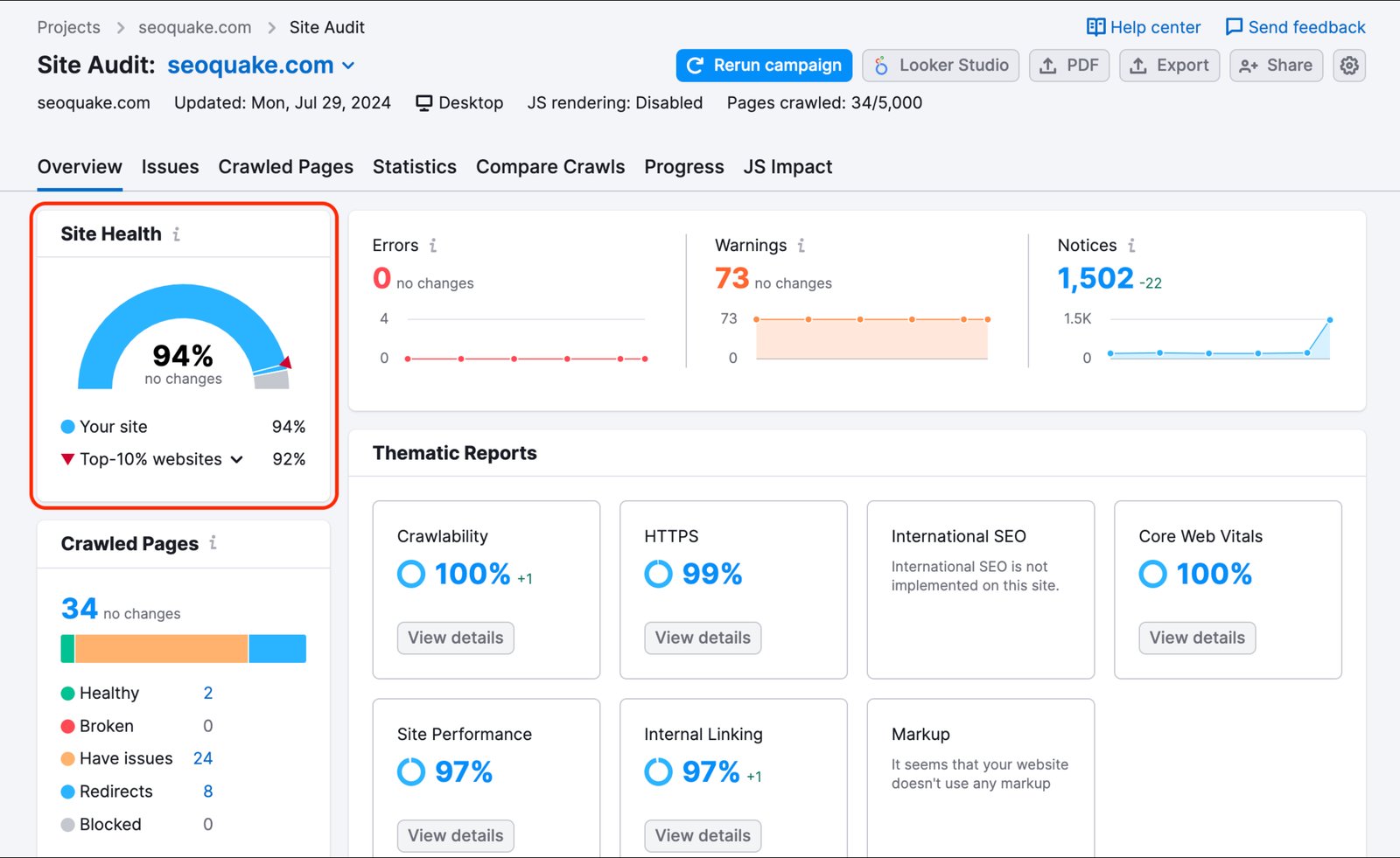The image size is (1400, 858).
Task: Click the Send feedback icon
Action: coord(1234,27)
